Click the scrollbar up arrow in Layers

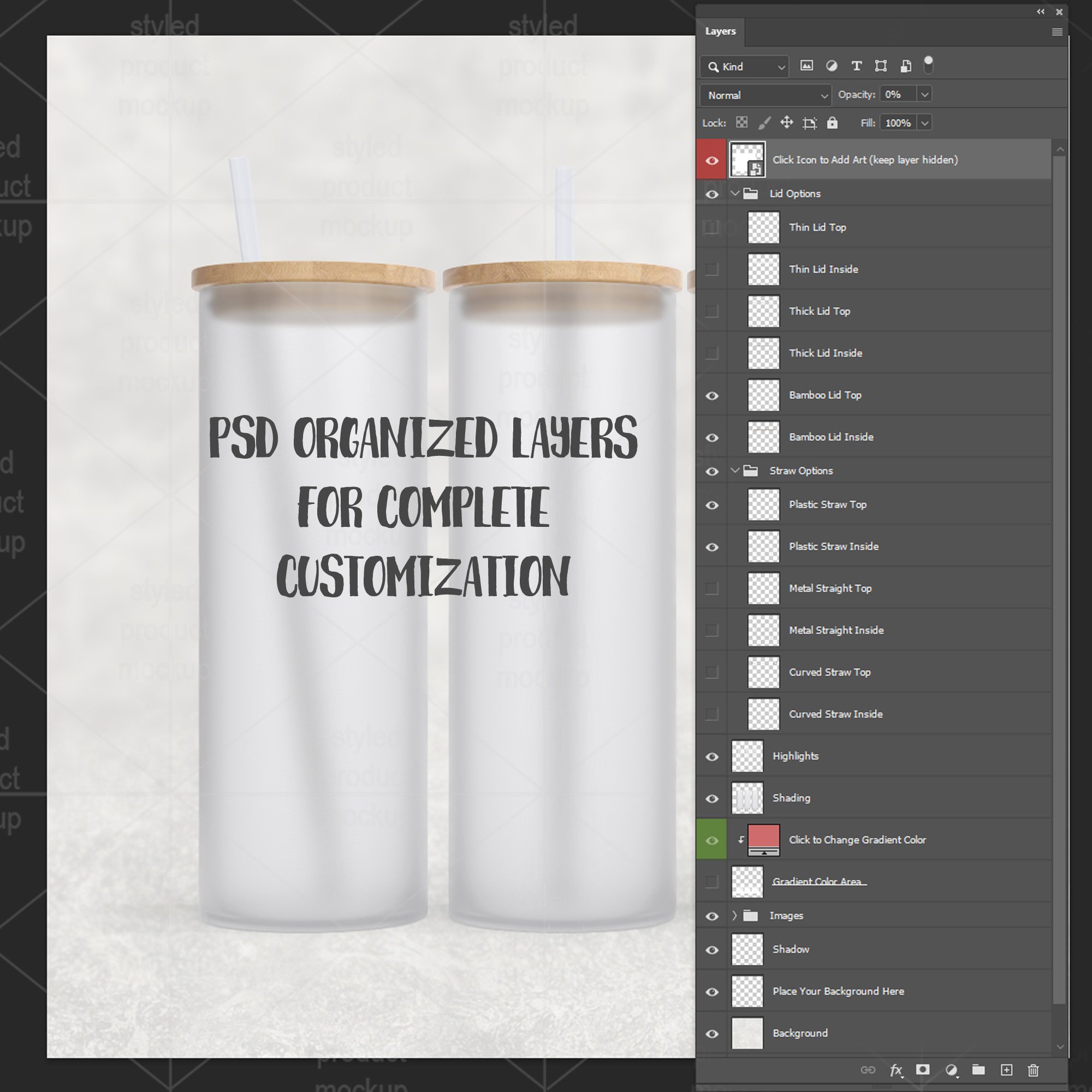coord(1060,149)
